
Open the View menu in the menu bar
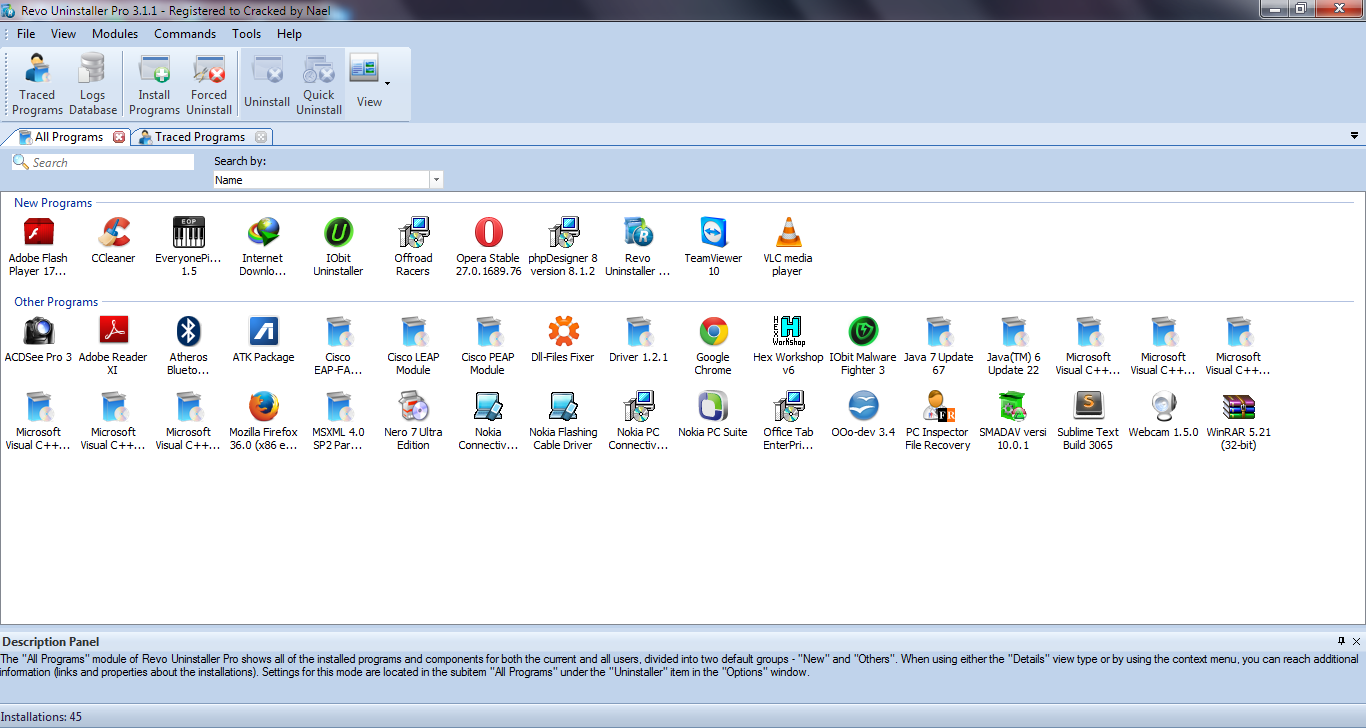click(x=64, y=34)
